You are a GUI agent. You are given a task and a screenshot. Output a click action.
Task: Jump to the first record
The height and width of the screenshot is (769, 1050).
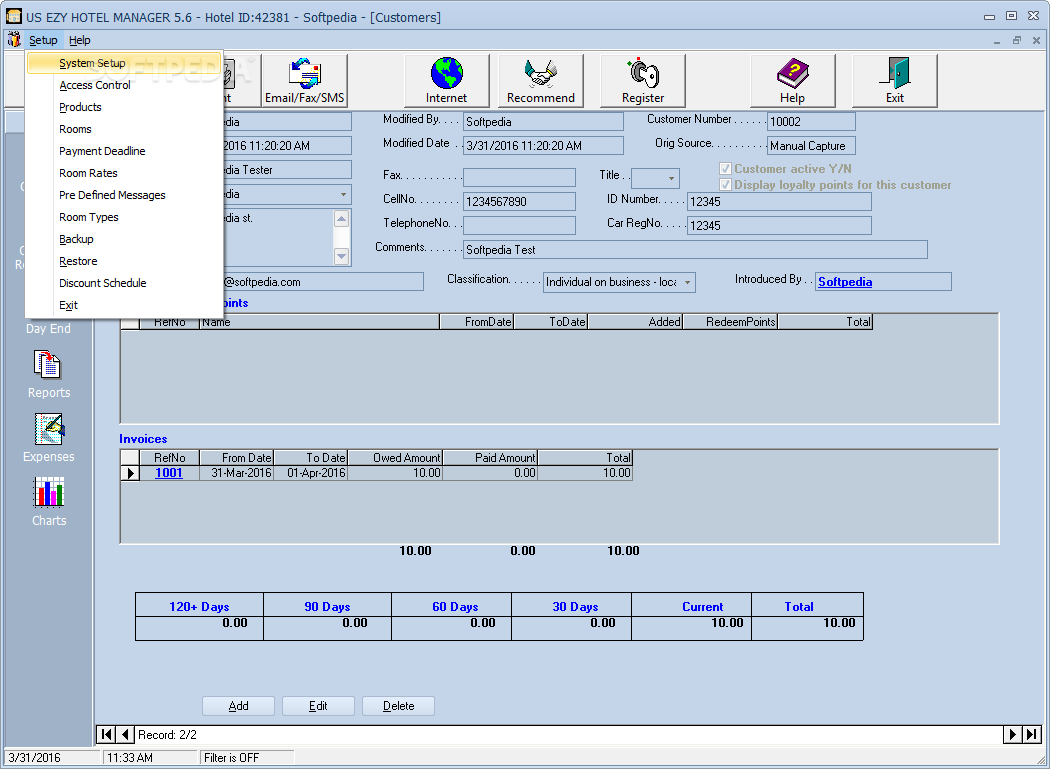(106, 735)
